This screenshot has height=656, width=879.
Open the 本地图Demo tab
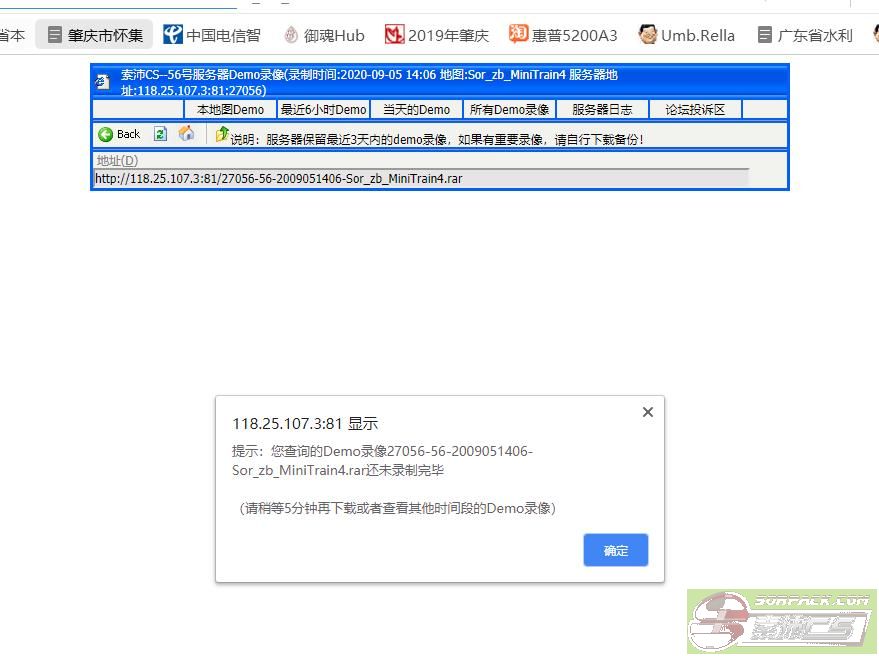(230, 110)
